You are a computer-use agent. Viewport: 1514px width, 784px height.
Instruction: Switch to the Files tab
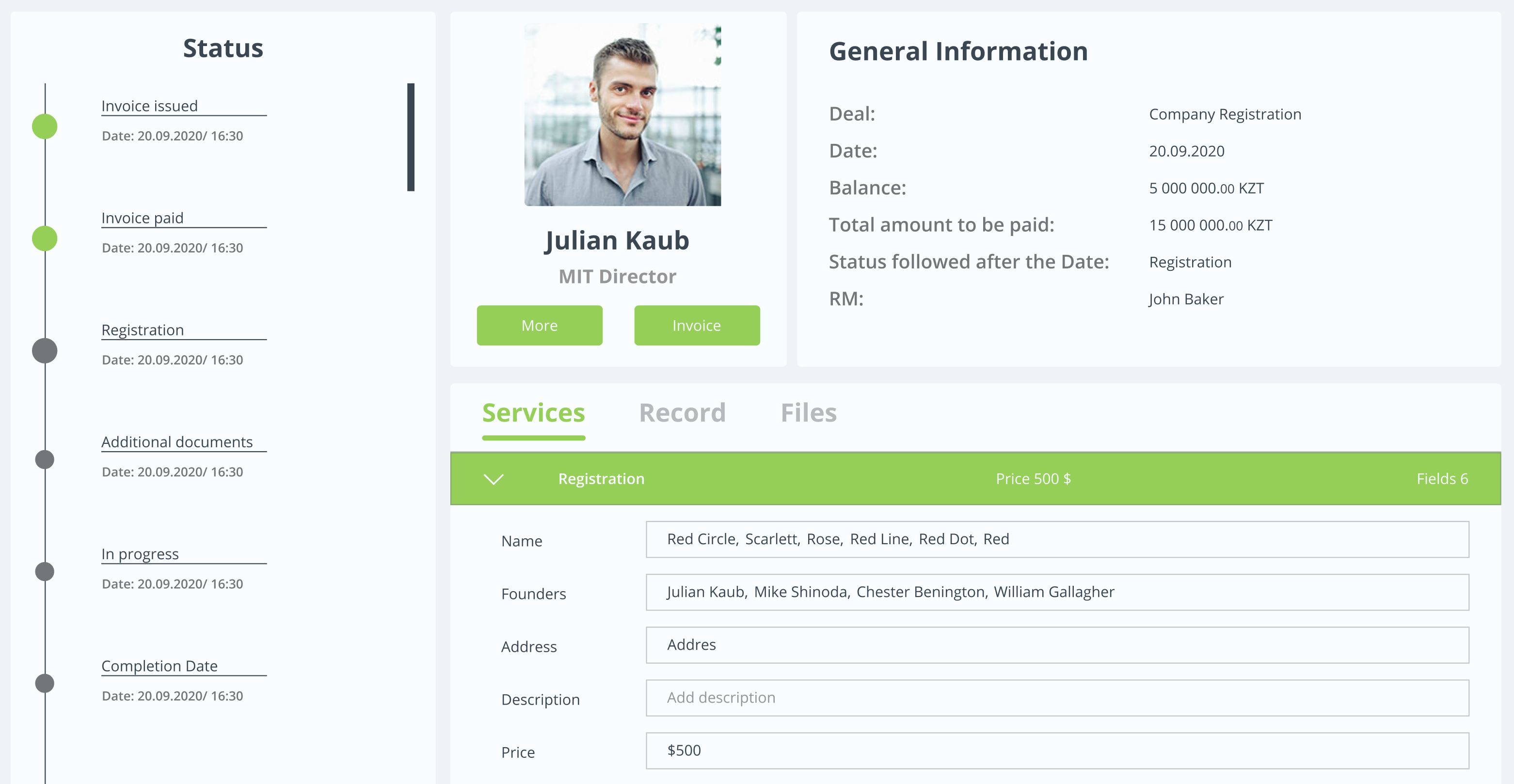(808, 413)
